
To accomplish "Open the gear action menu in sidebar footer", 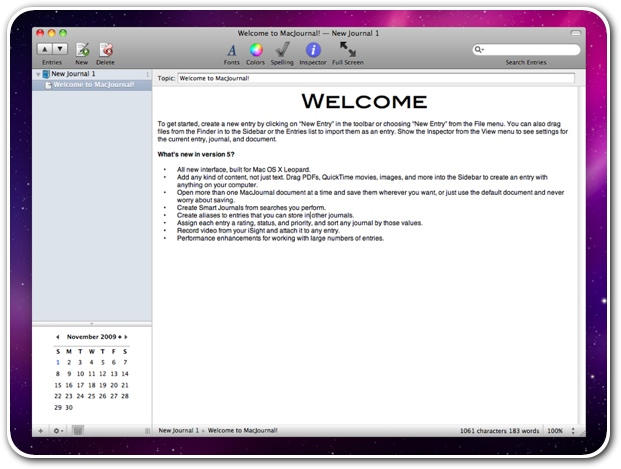I will coord(58,431).
